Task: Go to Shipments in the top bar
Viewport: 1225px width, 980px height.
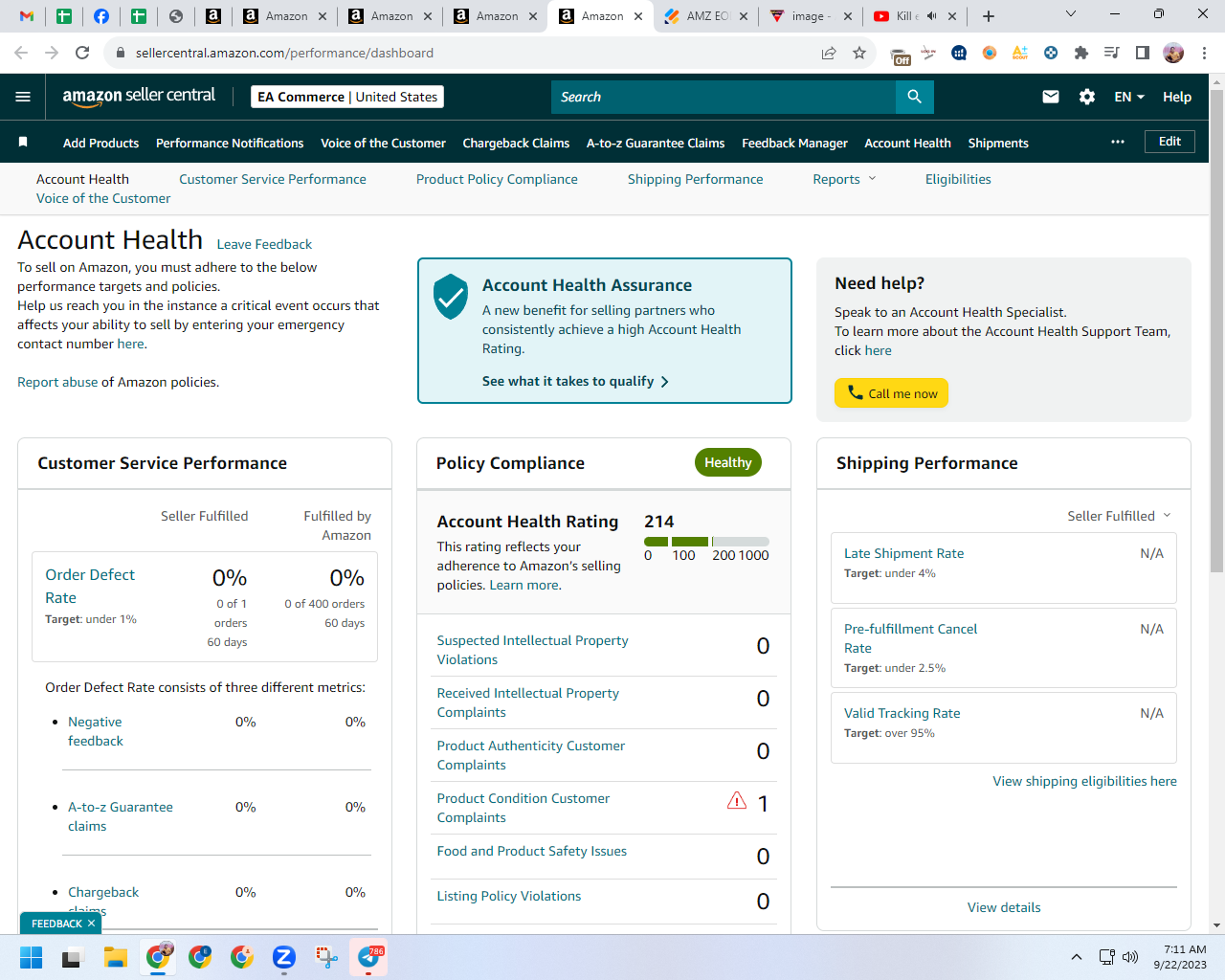Action: (998, 143)
